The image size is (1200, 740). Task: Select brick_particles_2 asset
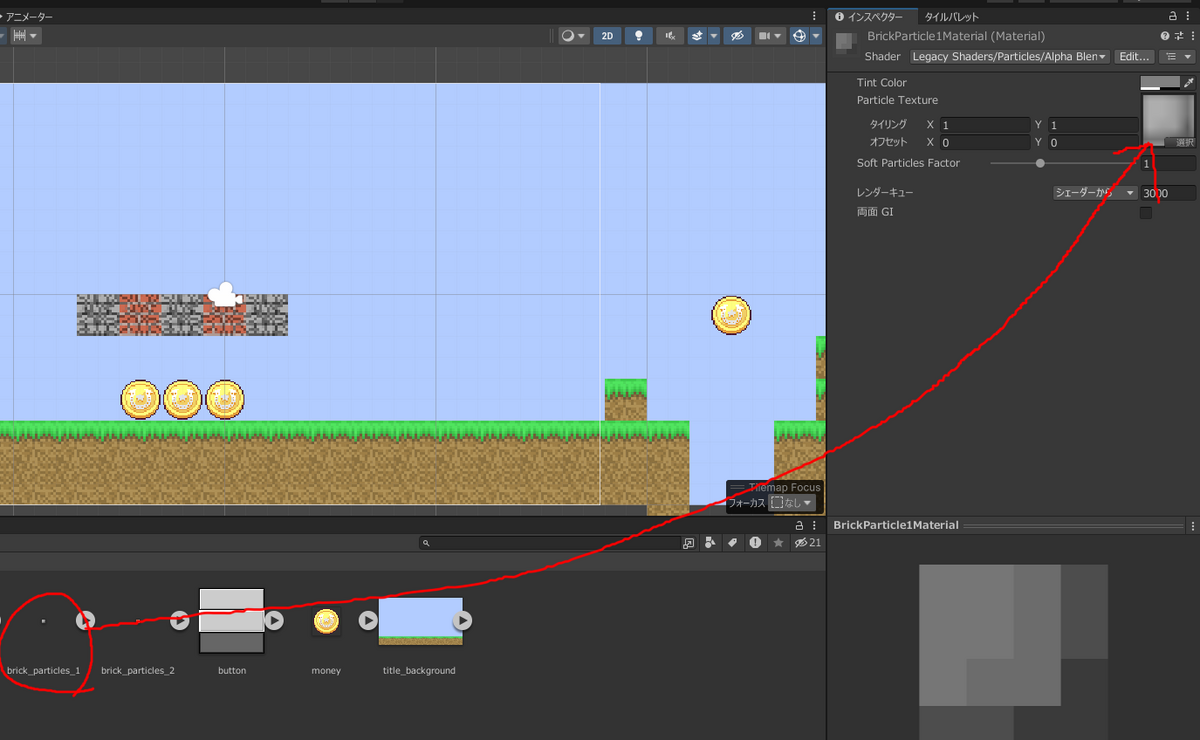point(138,634)
